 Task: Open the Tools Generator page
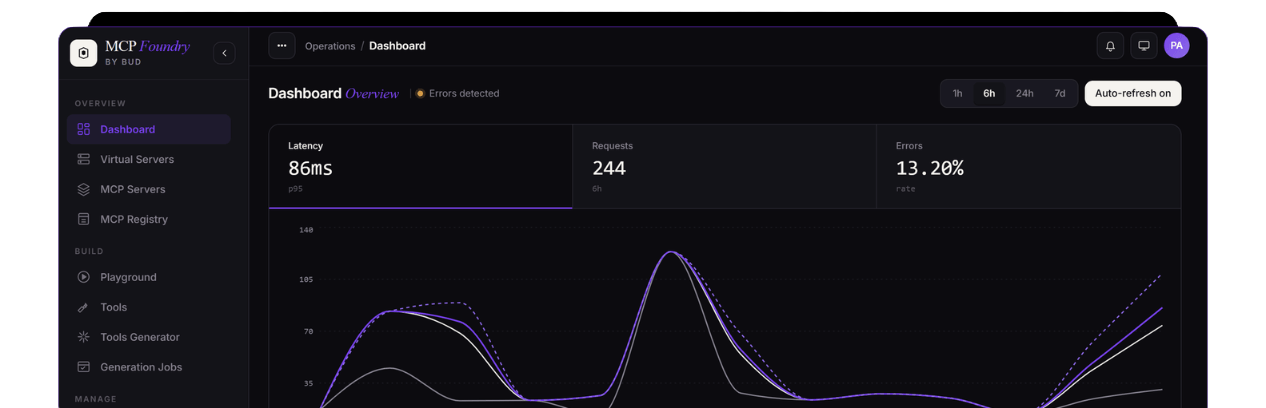click(x=149, y=337)
